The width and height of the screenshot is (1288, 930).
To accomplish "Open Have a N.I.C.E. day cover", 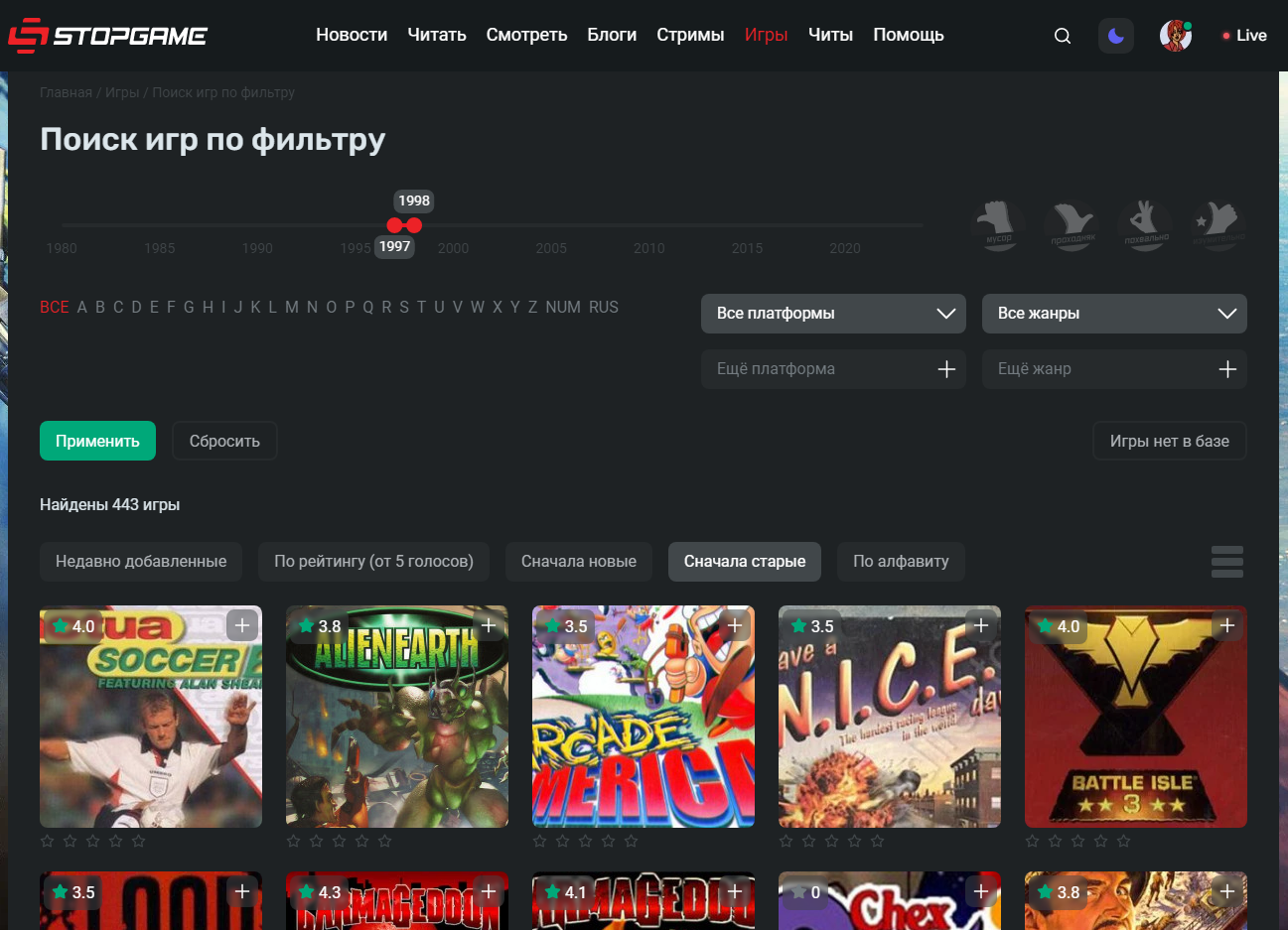I will click(890, 717).
